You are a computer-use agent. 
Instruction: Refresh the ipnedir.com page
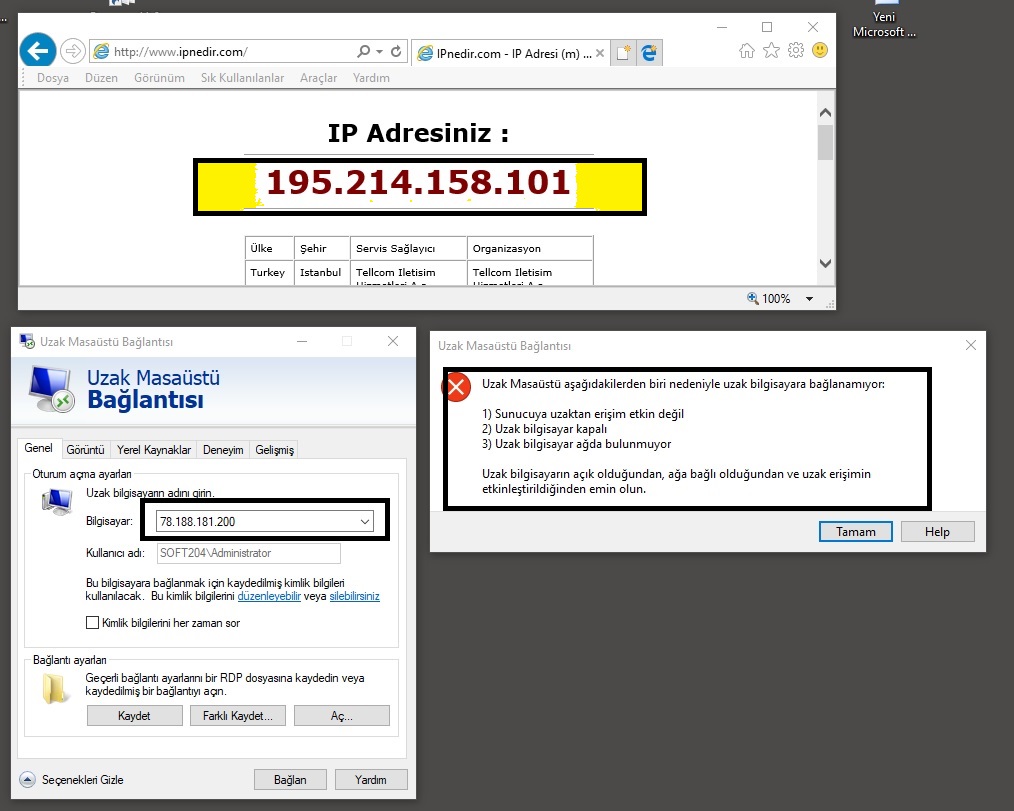pyautogui.click(x=397, y=51)
